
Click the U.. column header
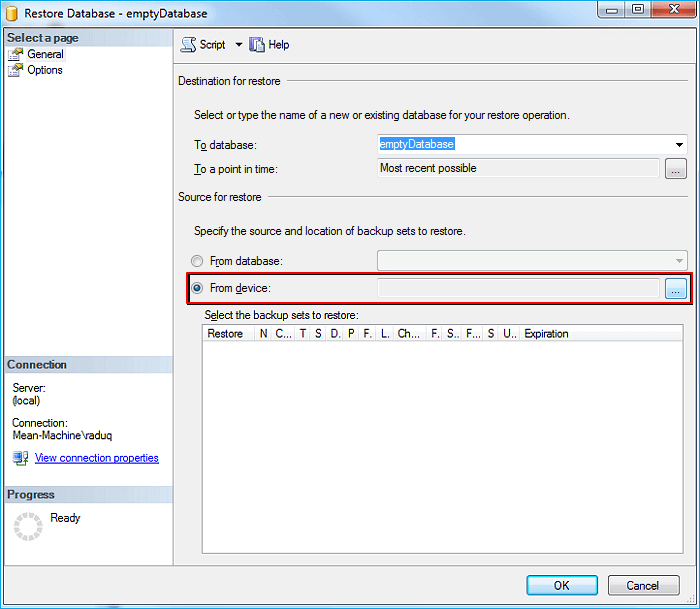(x=509, y=334)
